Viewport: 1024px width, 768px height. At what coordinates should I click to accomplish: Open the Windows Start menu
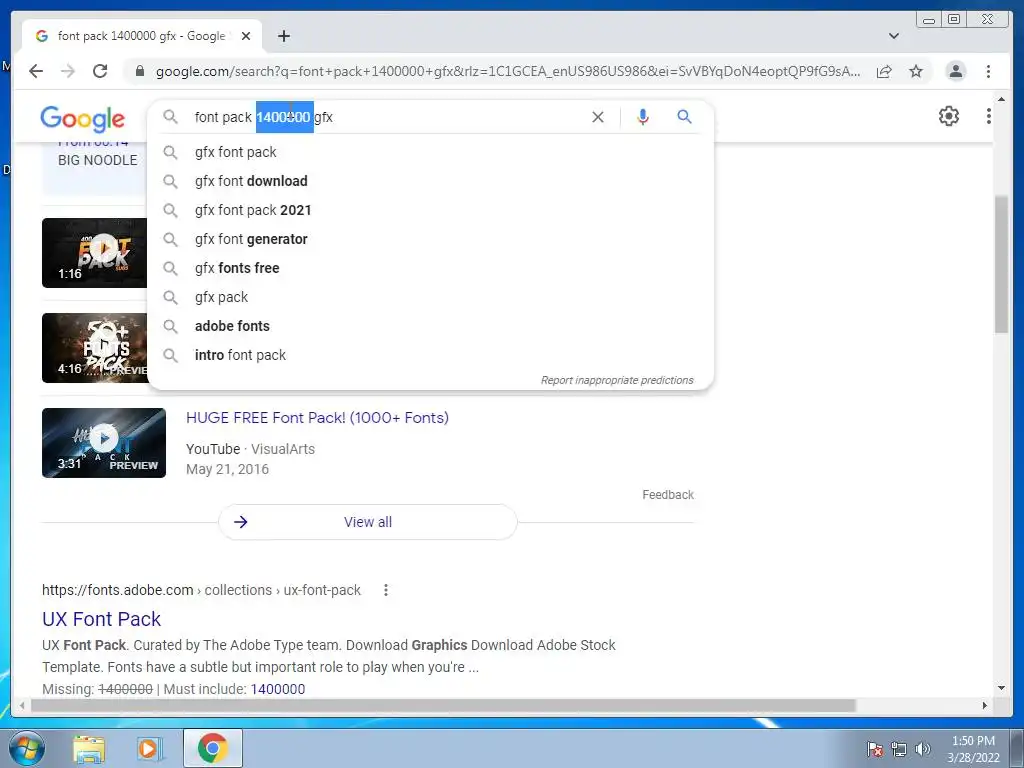[27, 748]
